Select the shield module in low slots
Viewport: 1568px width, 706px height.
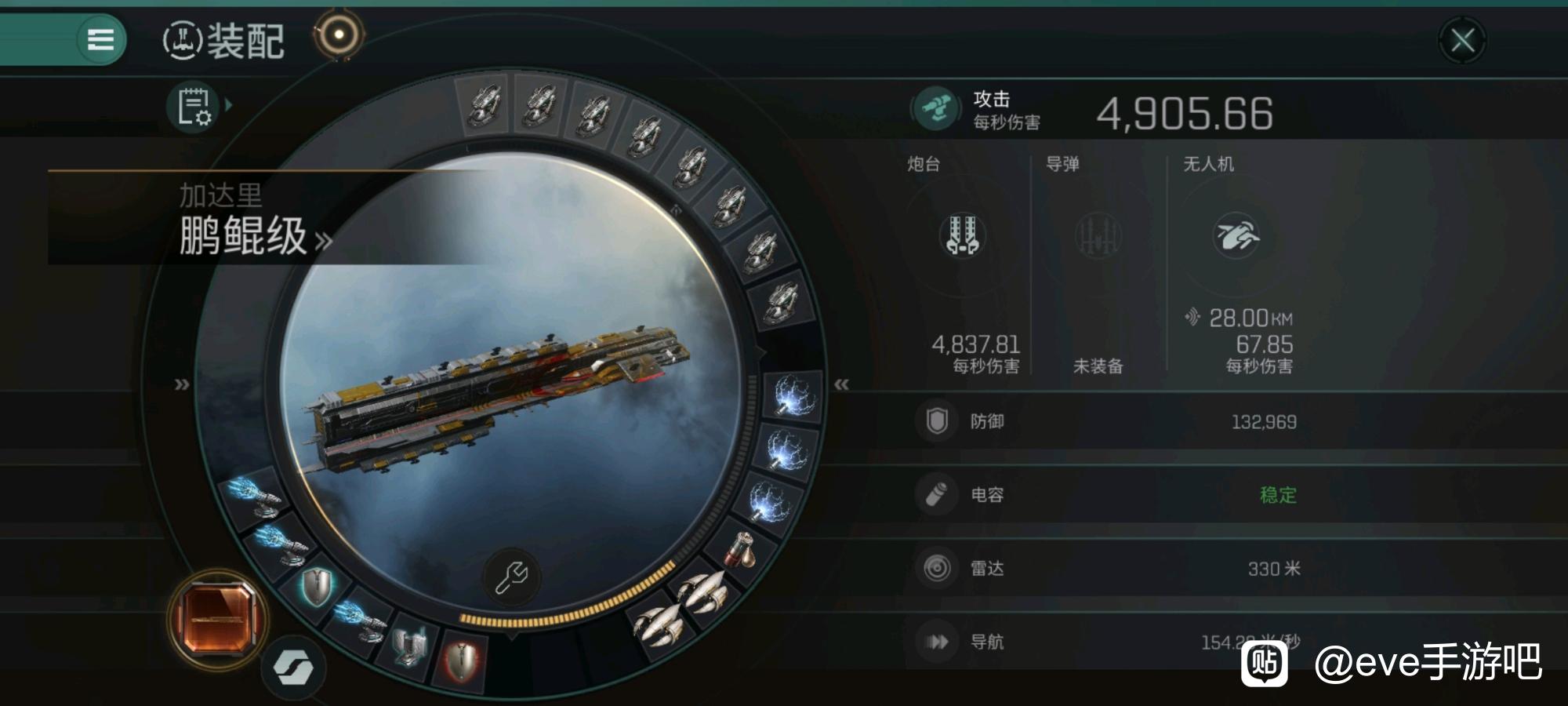316,587
